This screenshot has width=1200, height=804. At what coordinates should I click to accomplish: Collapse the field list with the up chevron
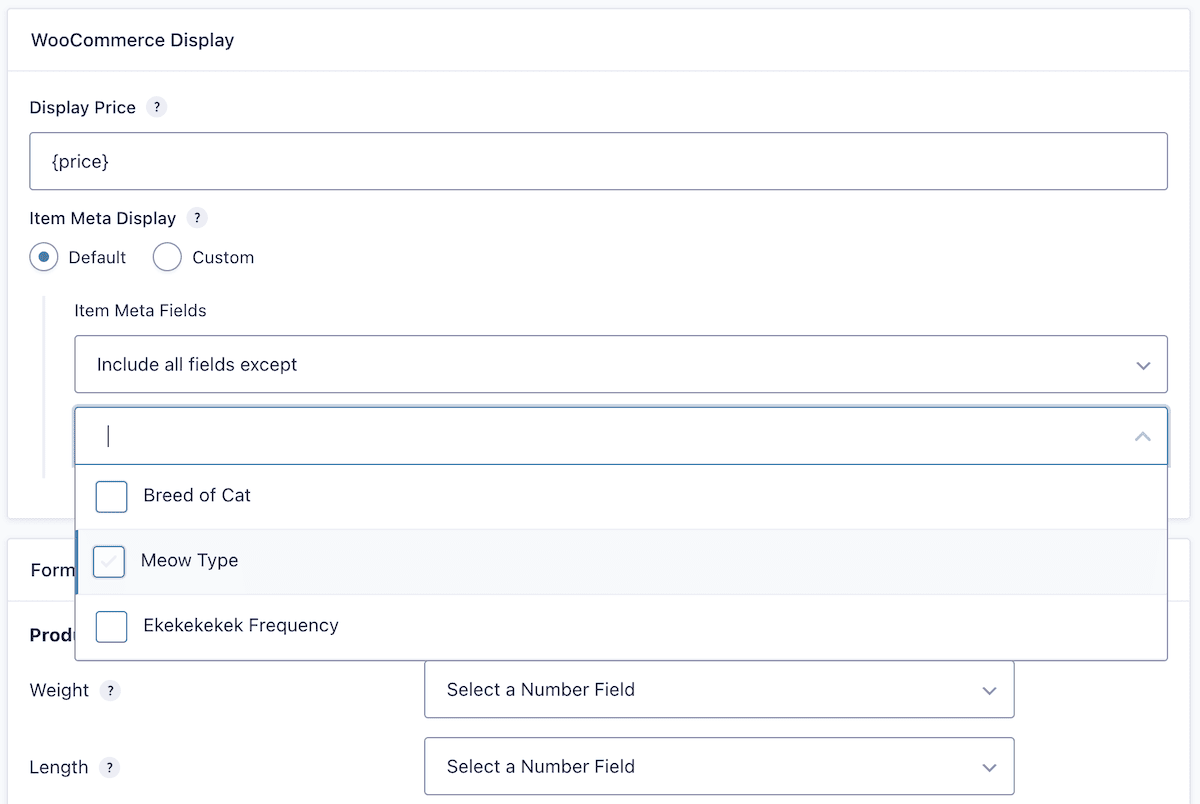1143,437
